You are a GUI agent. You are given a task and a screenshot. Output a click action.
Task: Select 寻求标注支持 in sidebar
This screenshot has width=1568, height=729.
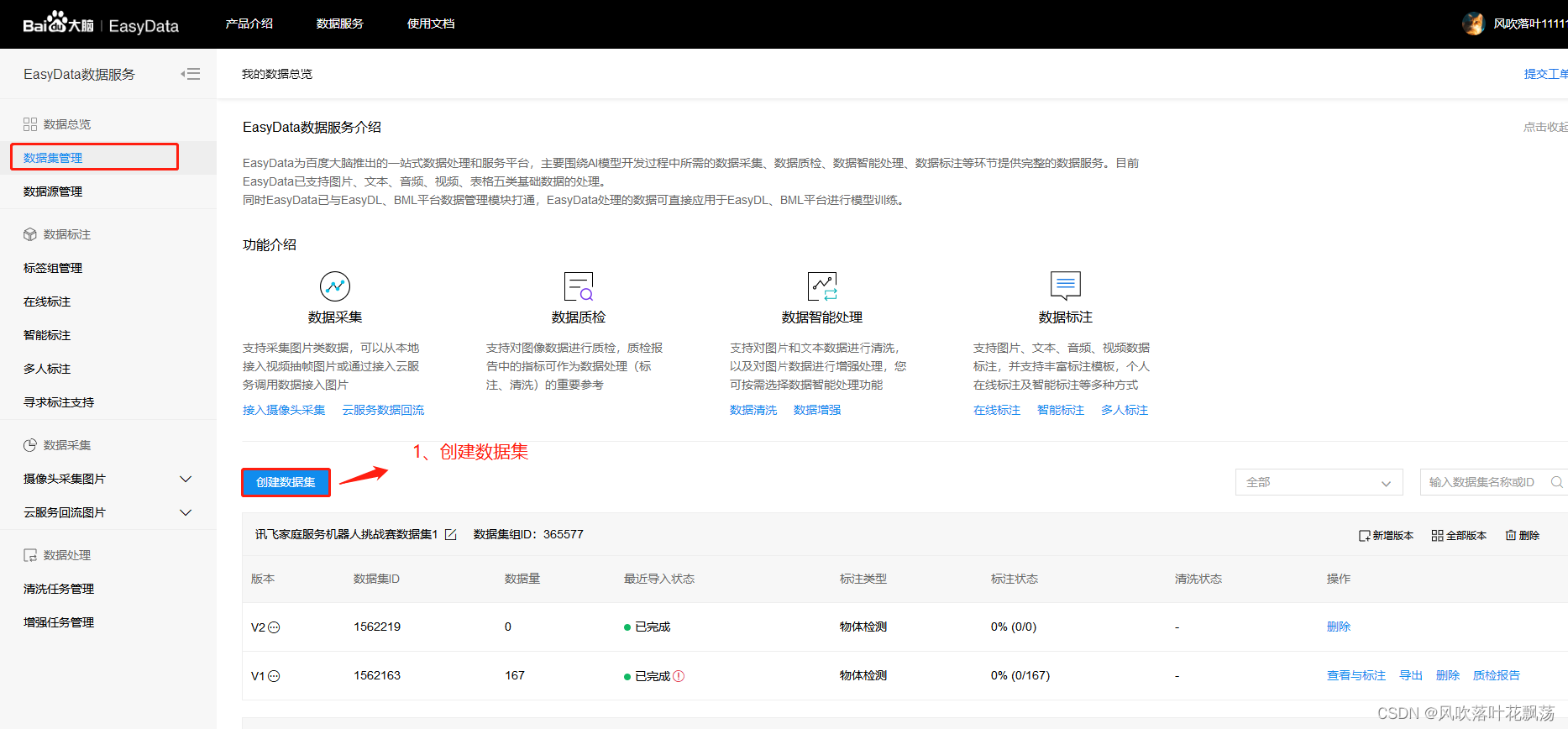(59, 402)
